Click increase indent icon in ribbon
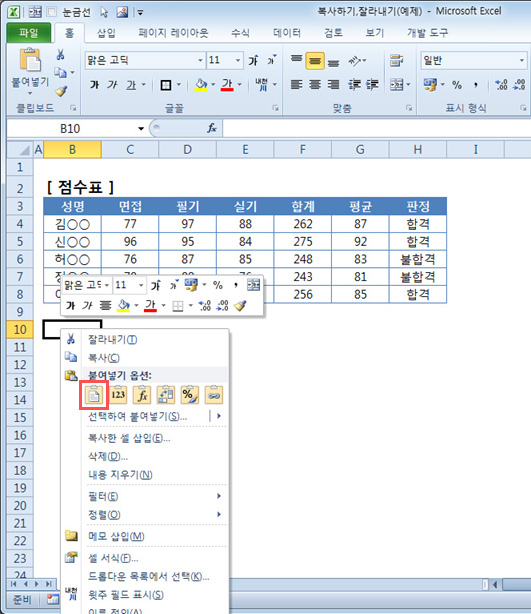Screen dimensions: 531x614 (372, 85)
